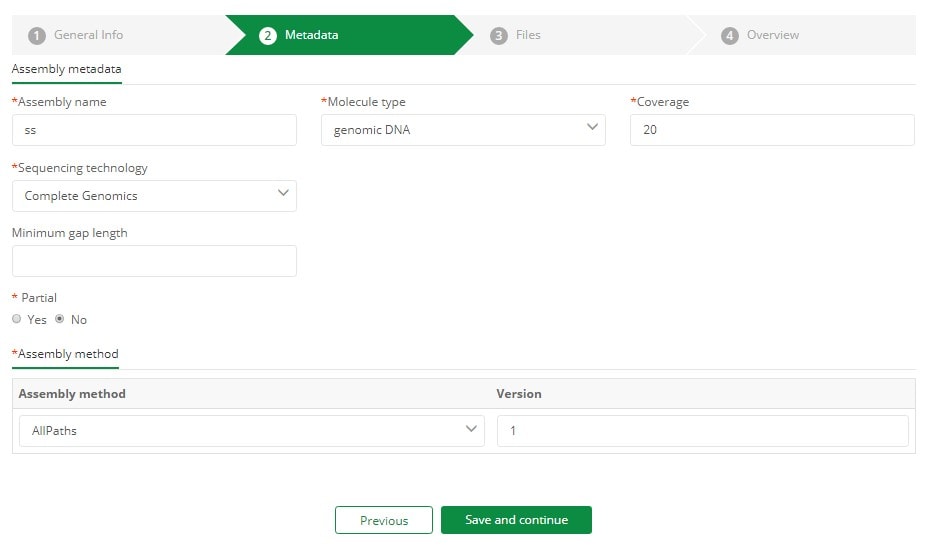
Task: Jump to the Overview step
Action: coord(773,35)
